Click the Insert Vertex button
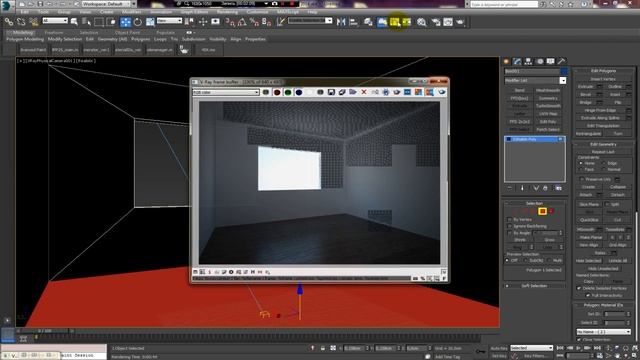Viewport: 640px width, 360px height. coord(603,79)
